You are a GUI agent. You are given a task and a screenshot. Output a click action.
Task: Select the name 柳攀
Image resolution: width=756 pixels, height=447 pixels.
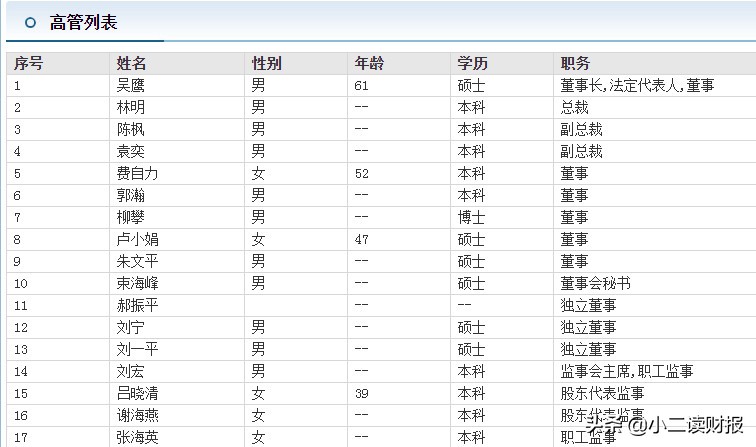(131, 217)
